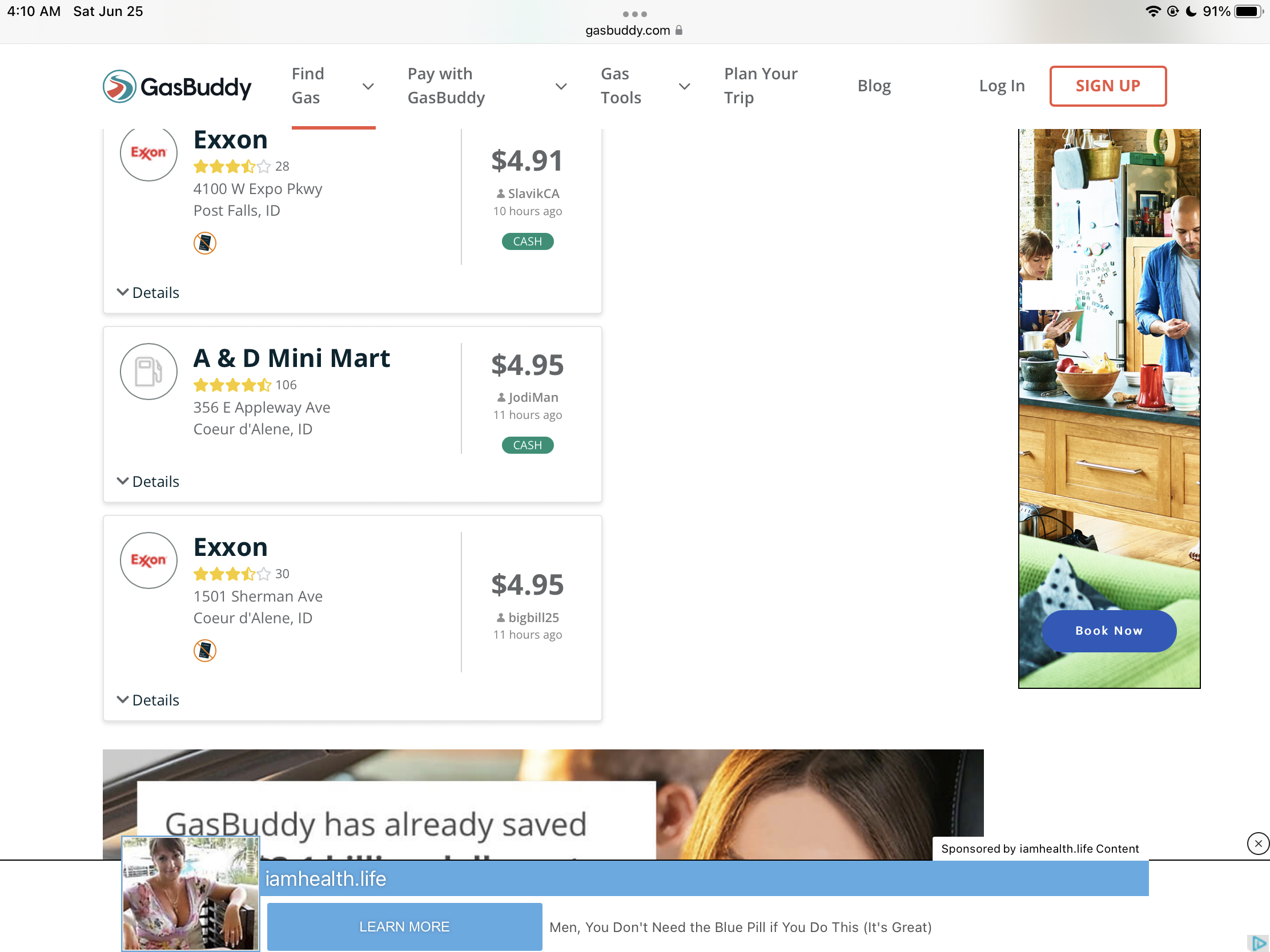Open the Find Gas dropdown menu

(x=332, y=86)
